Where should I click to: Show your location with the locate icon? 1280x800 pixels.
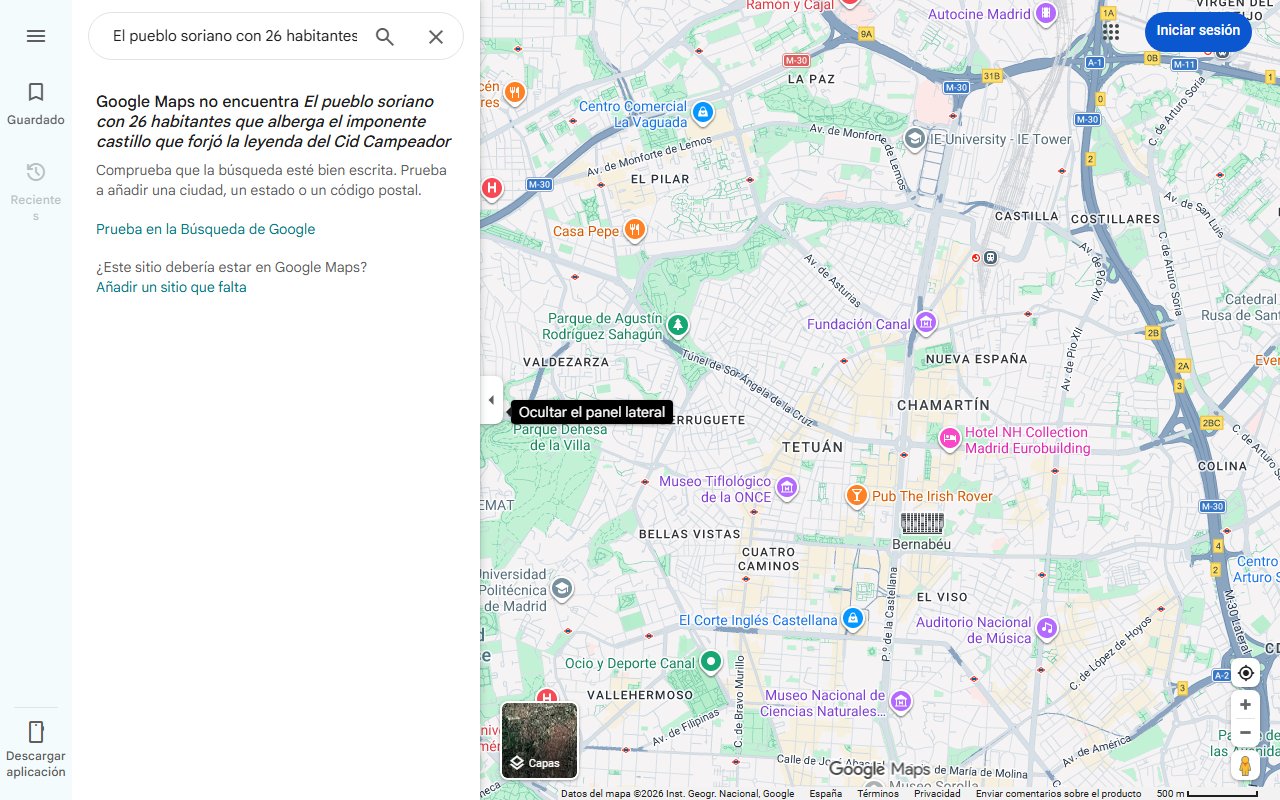point(1245,673)
